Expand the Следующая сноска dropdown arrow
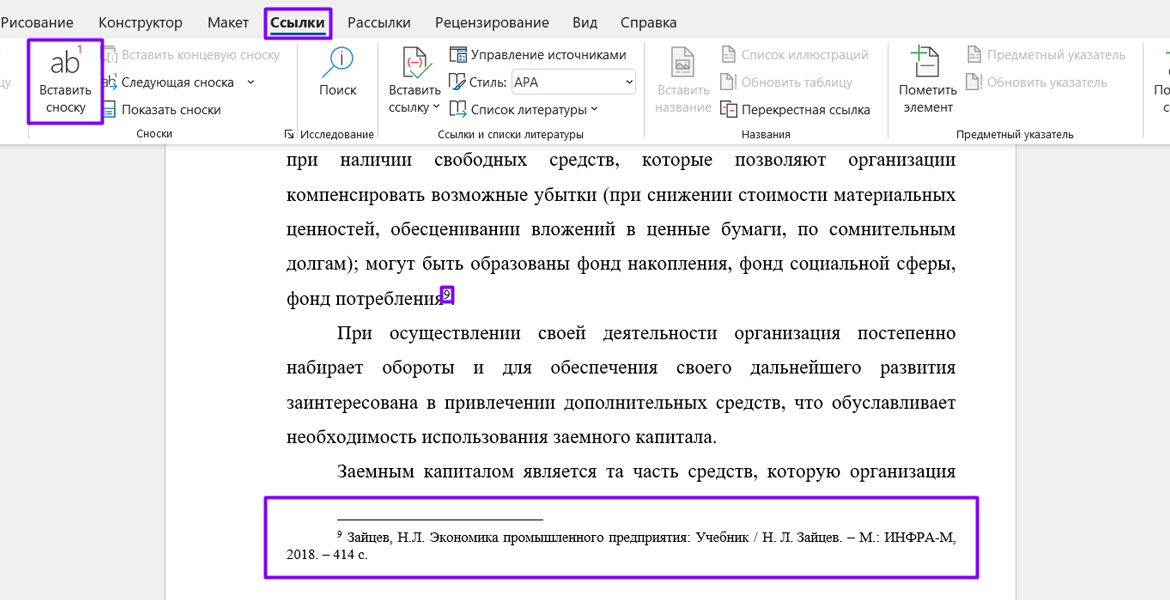Viewport: 1170px width, 600px height. point(251,83)
